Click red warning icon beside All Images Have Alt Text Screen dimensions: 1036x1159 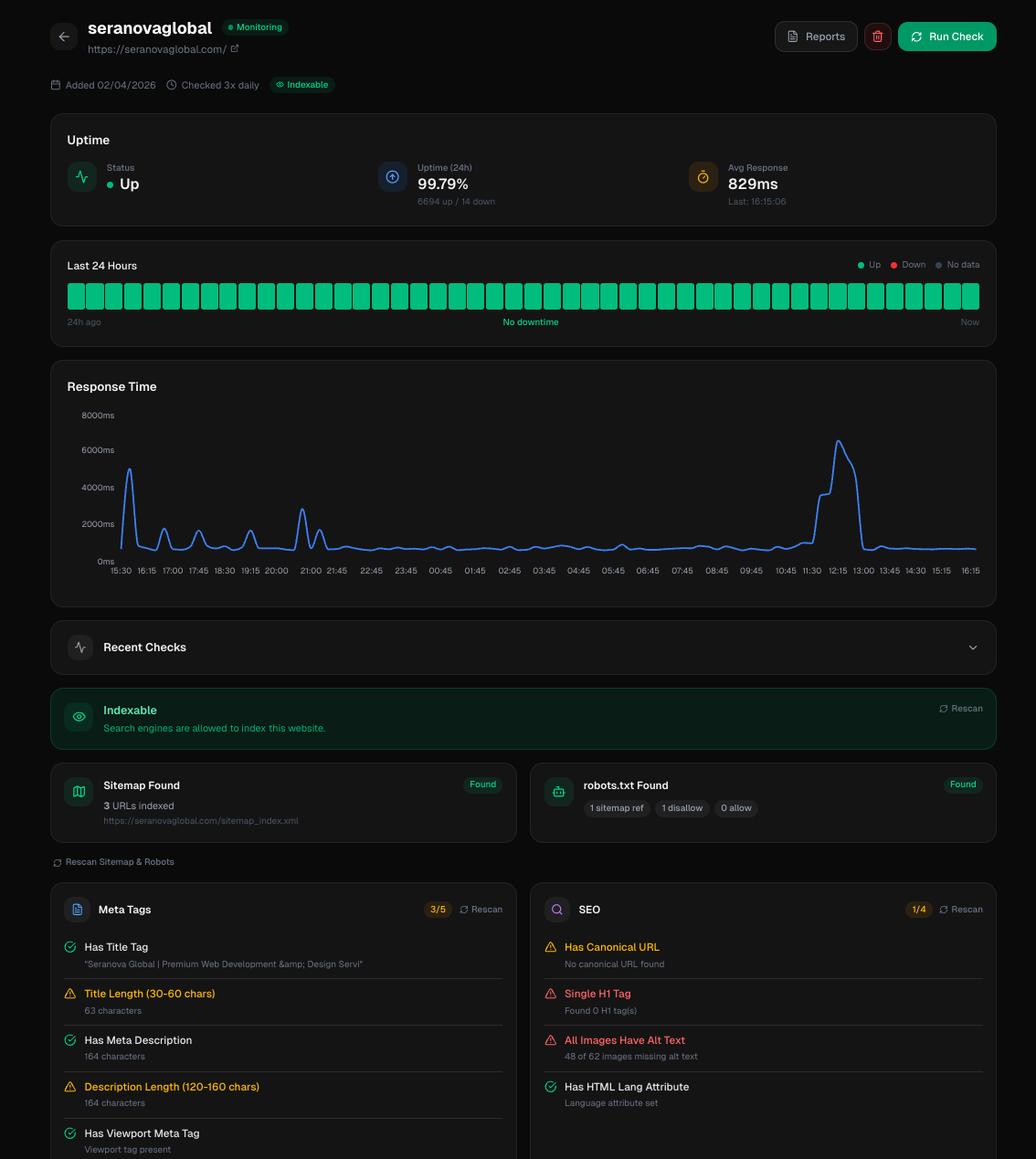point(551,1040)
